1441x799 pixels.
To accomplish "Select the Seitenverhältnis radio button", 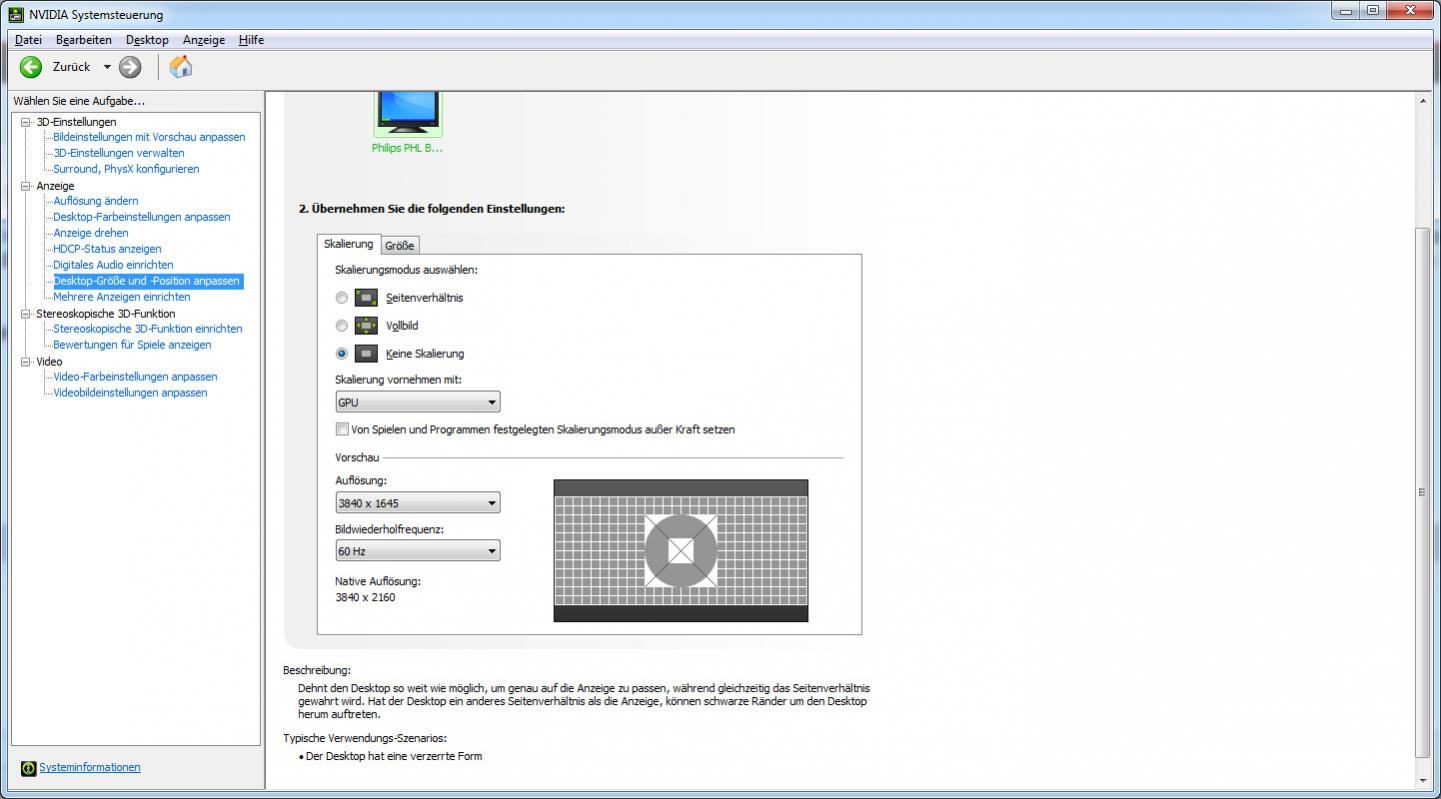I will [x=342, y=298].
